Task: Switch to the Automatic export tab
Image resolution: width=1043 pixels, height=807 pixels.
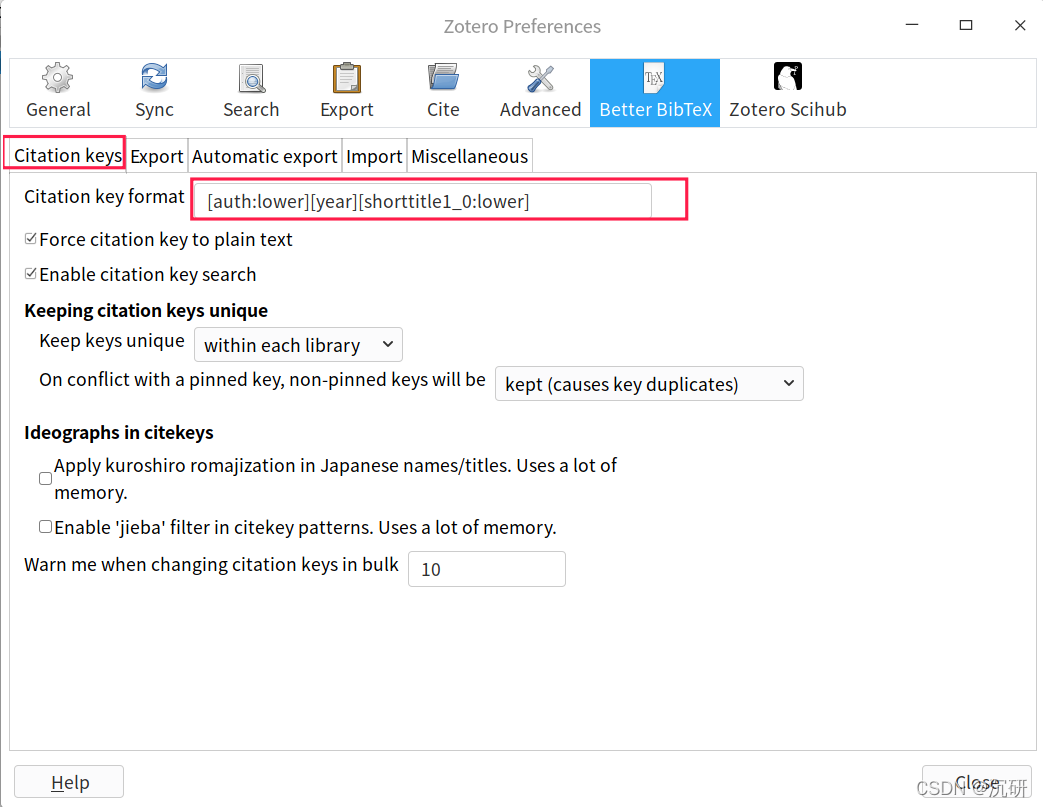Action: [x=265, y=156]
